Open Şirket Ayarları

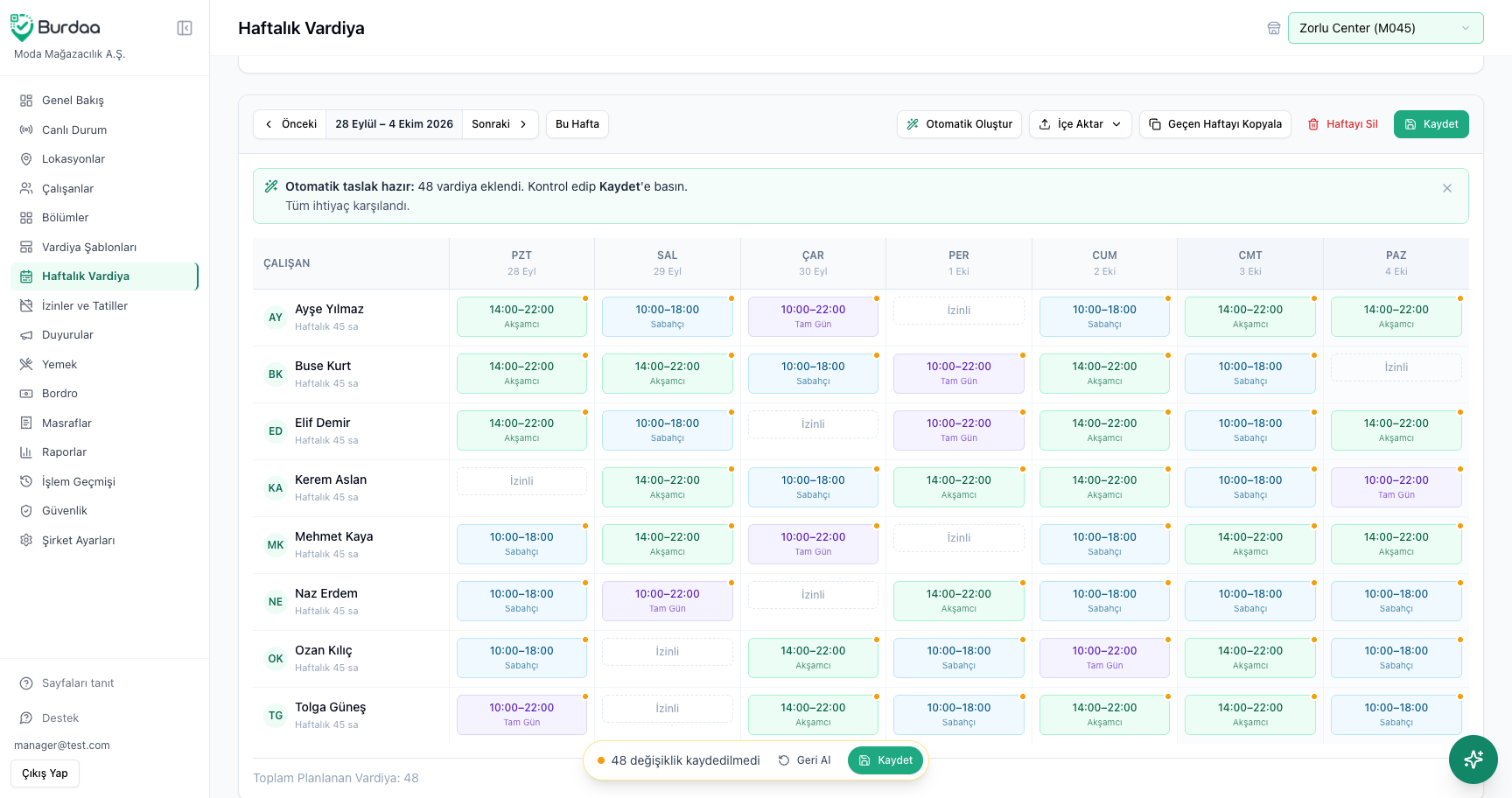coord(105,540)
